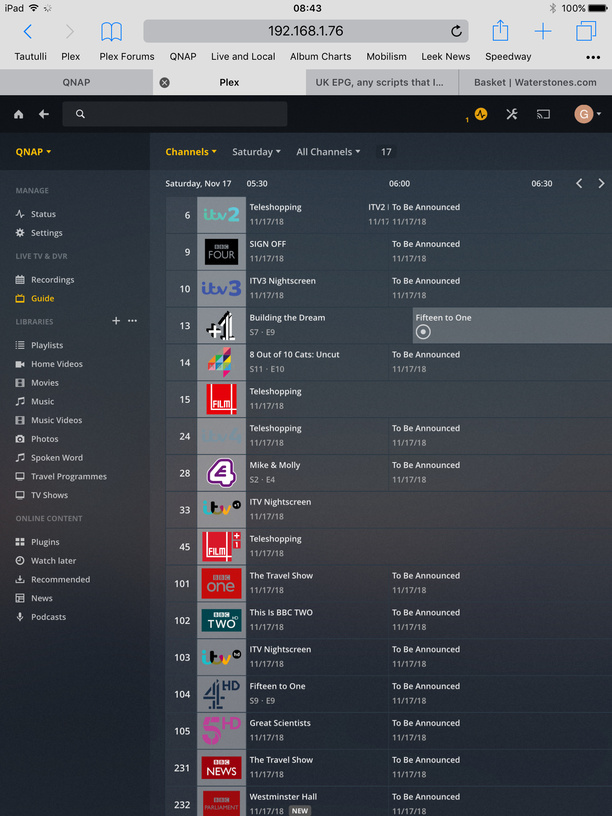Screen dimensions: 612x816
Task: Open the Plex Forums bookmark
Action: (127, 57)
